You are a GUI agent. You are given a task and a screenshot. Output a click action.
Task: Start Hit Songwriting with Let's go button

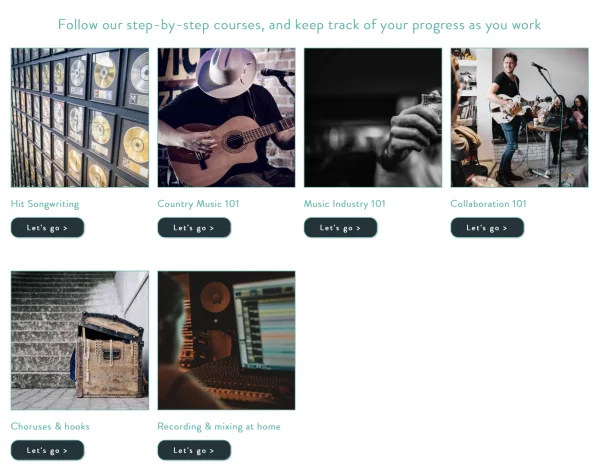click(47, 228)
